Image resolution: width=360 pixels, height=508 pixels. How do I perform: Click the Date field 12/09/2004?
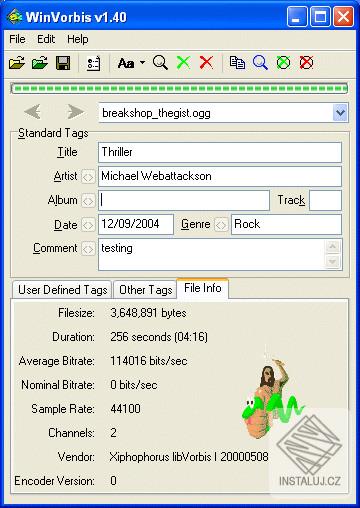(x=136, y=224)
